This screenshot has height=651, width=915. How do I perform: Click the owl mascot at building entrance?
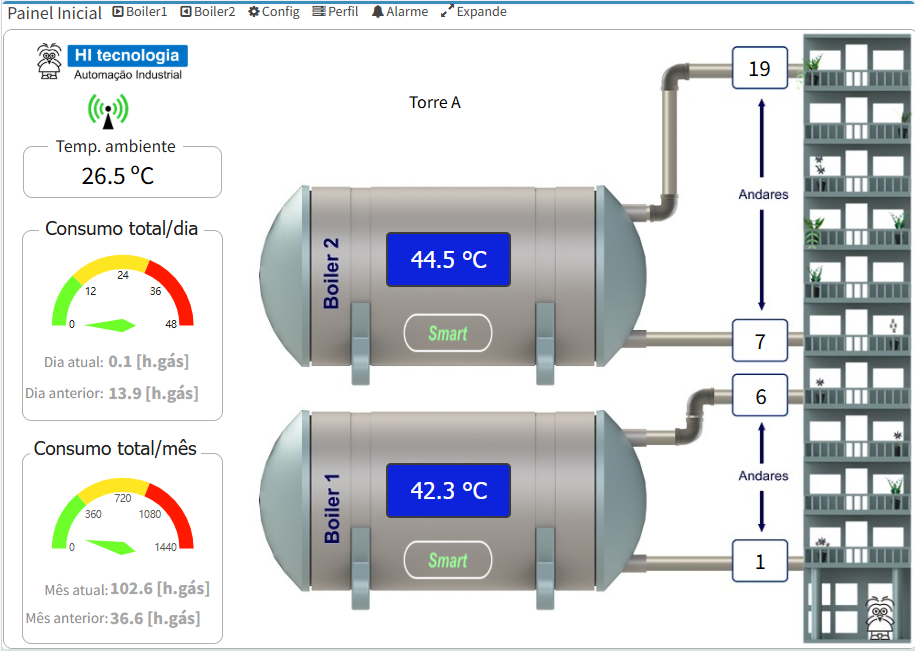tap(878, 617)
